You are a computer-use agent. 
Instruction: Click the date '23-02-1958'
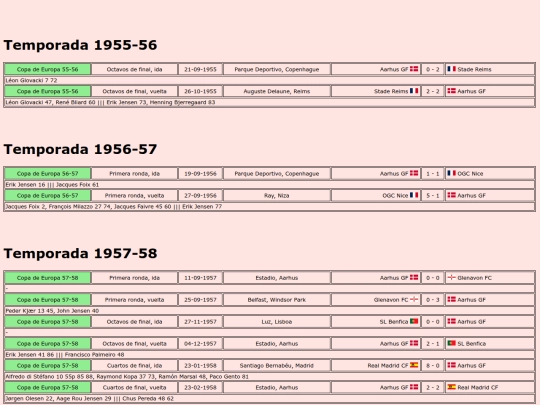point(200,387)
